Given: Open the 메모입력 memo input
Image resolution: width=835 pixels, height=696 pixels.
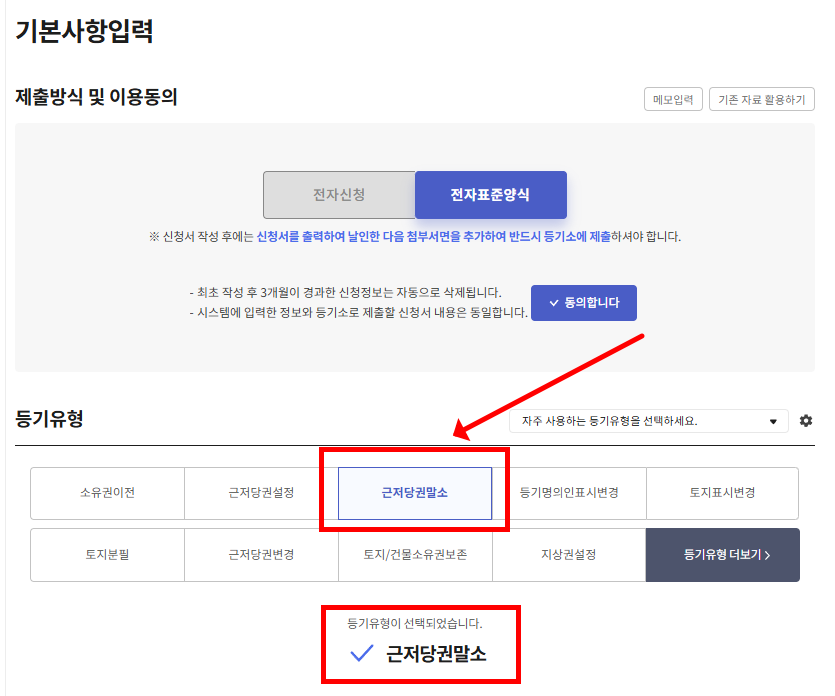Looking at the screenshot, I should point(672,99).
